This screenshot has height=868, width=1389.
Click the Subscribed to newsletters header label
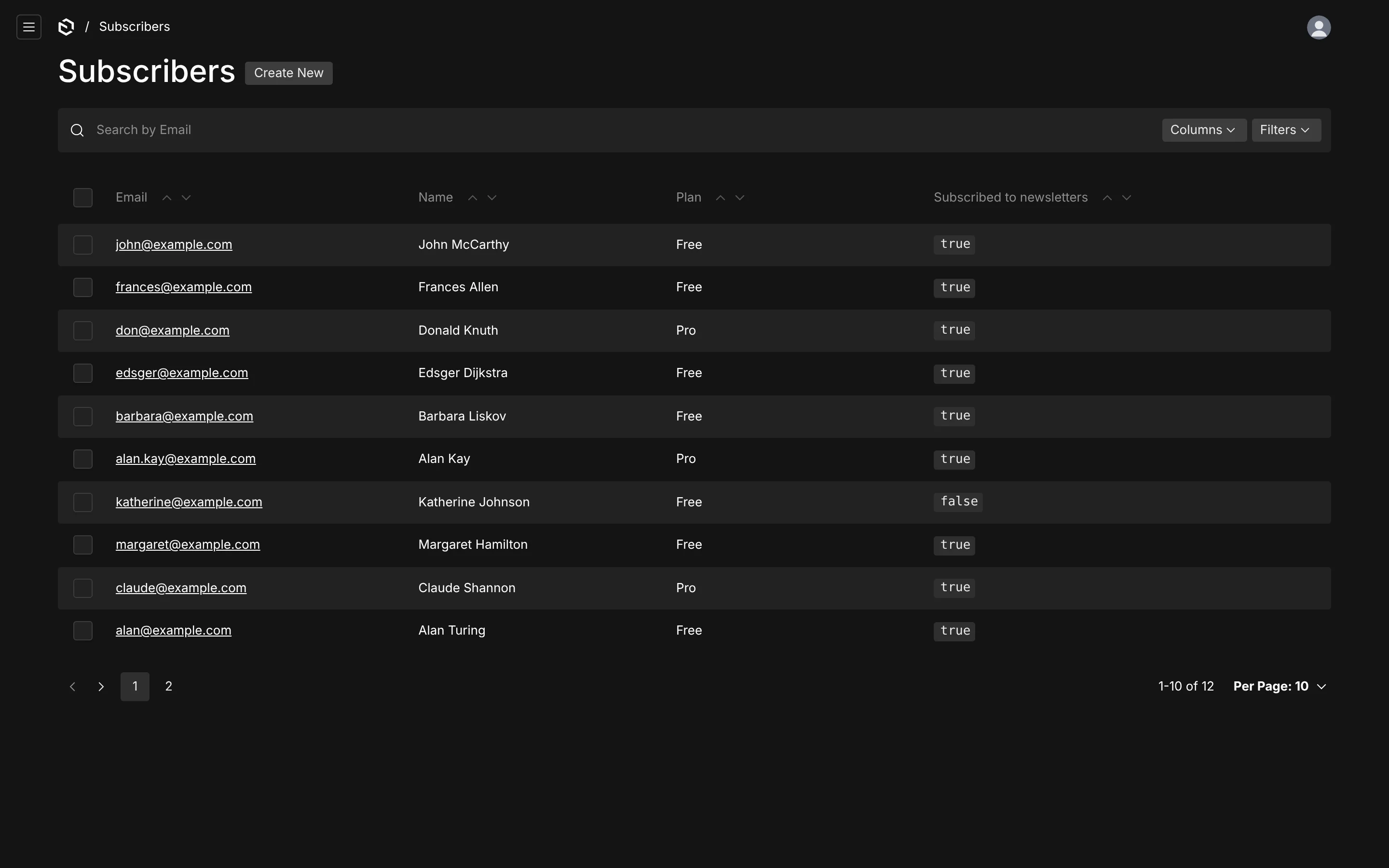(x=1010, y=198)
